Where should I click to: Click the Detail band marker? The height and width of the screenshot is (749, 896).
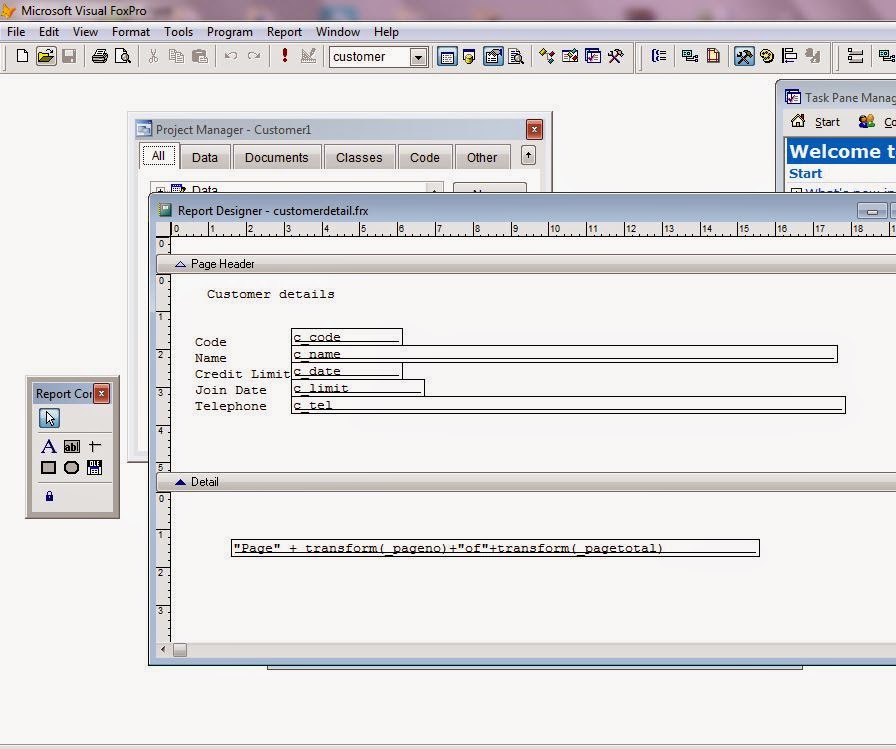coord(526,482)
